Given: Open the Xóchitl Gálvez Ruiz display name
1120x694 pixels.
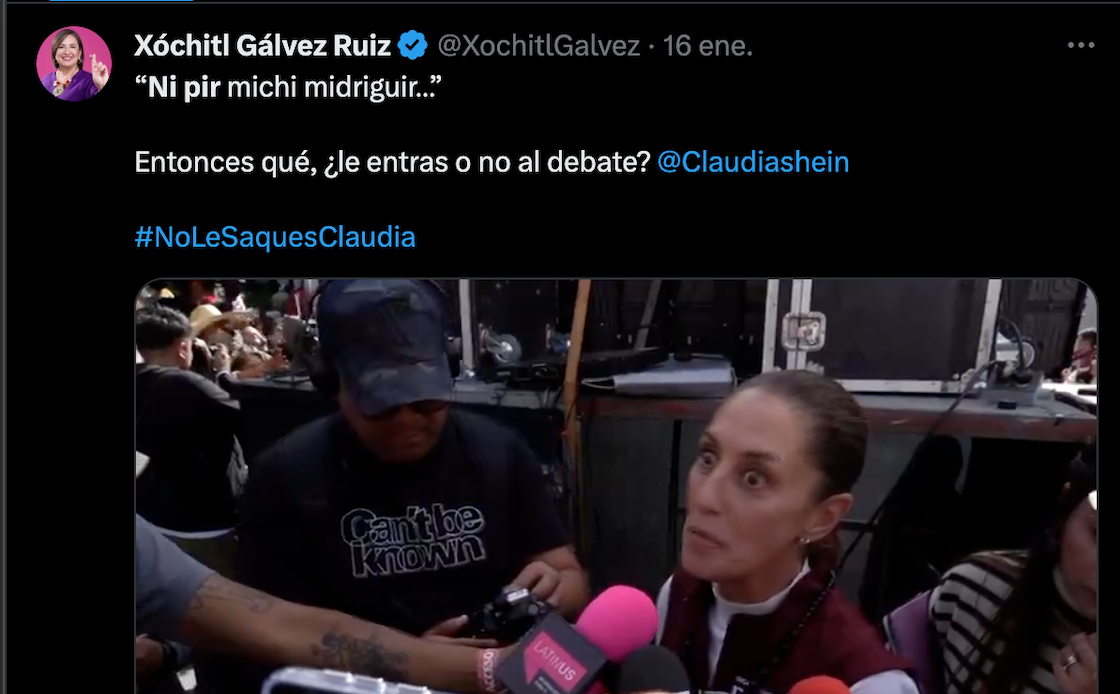Looking at the screenshot, I should [x=262, y=46].
